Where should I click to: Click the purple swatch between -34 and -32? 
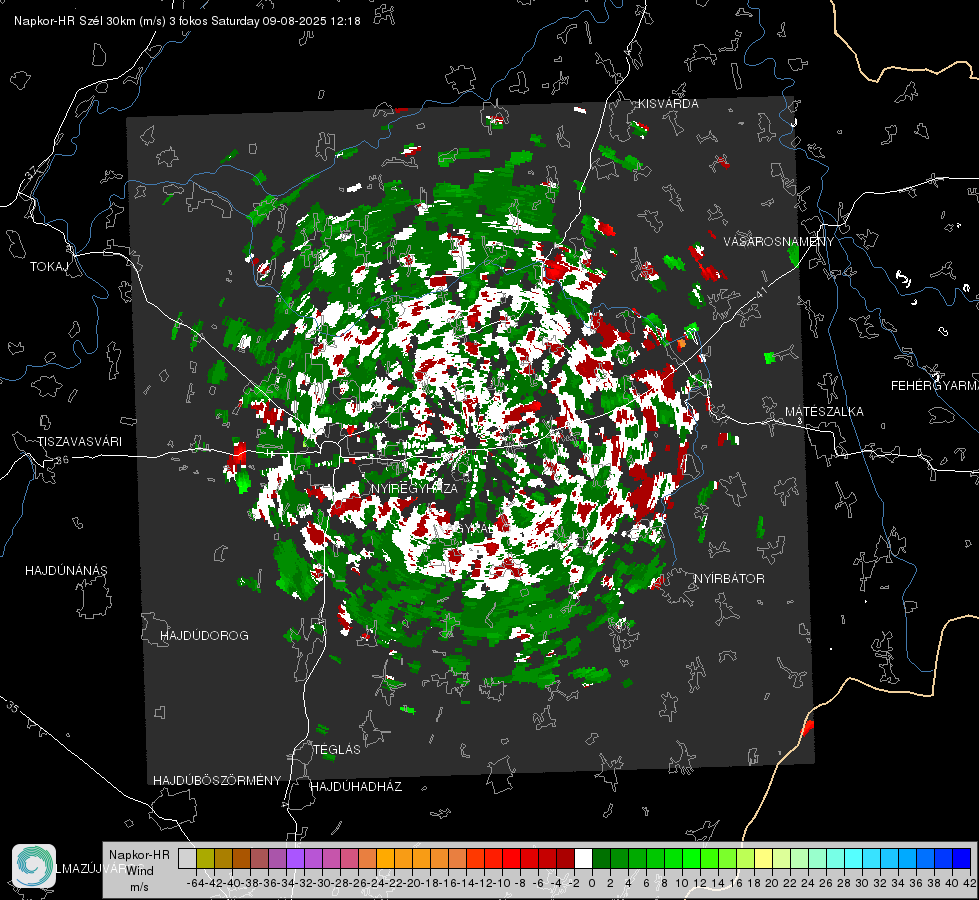tap(295, 858)
